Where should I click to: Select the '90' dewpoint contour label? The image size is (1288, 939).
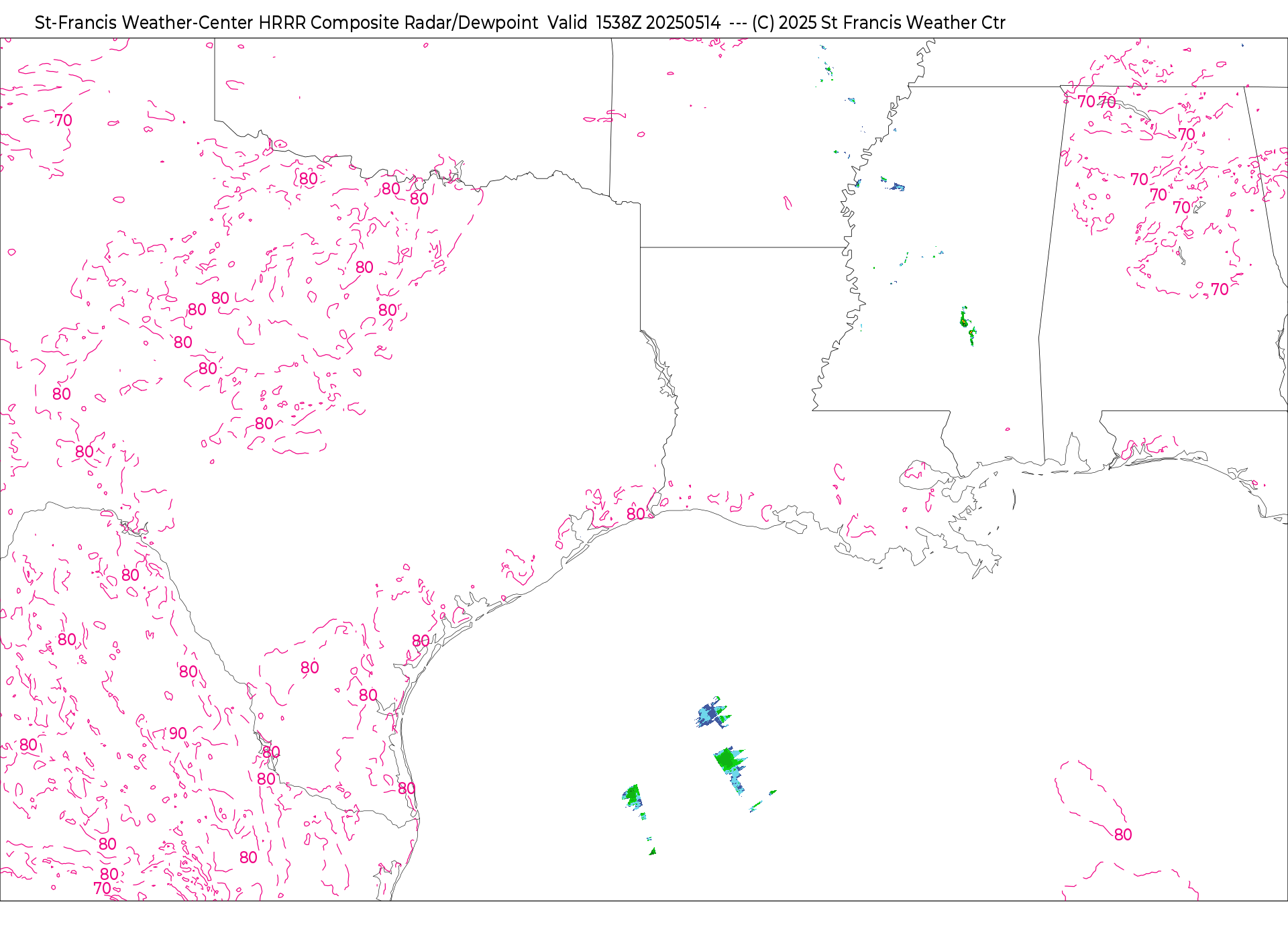point(178,733)
